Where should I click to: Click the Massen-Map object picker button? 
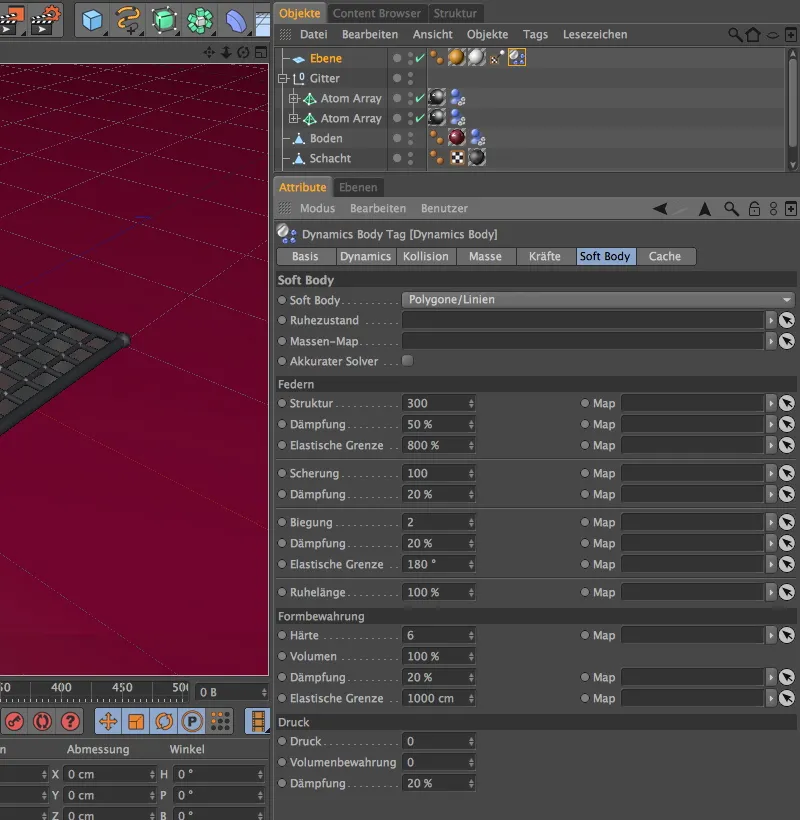click(786, 341)
